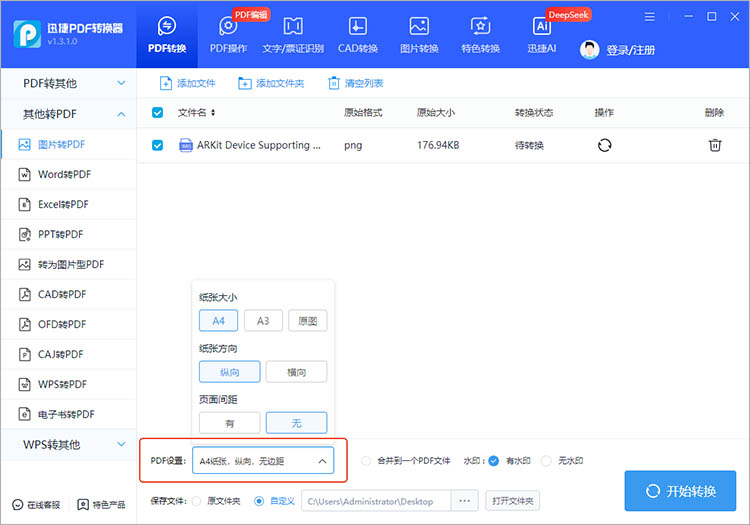750x525 pixels.
Task: Select 自定义 save location
Action: pyautogui.click(x=259, y=501)
